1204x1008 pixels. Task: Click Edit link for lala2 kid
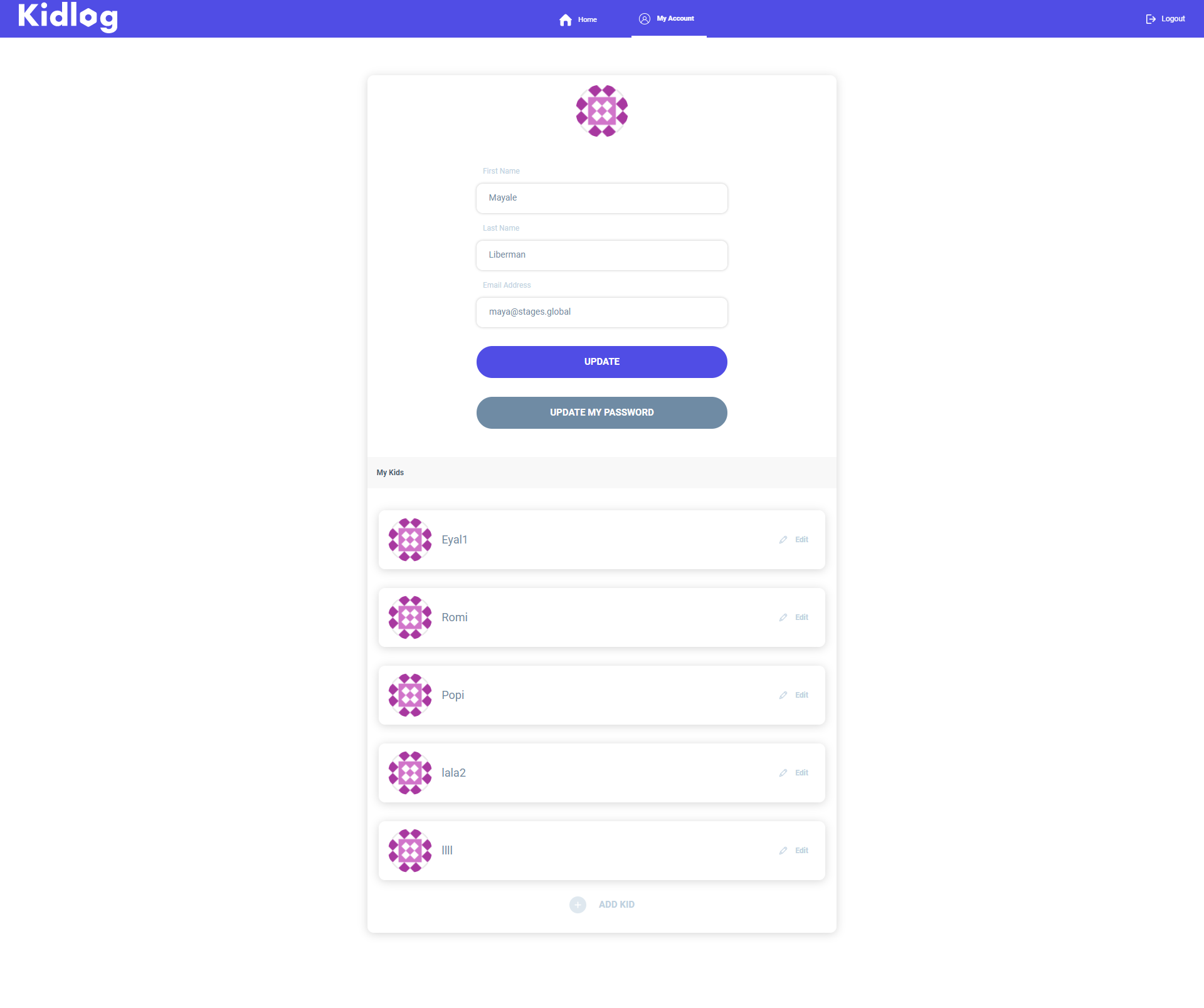point(801,772)
